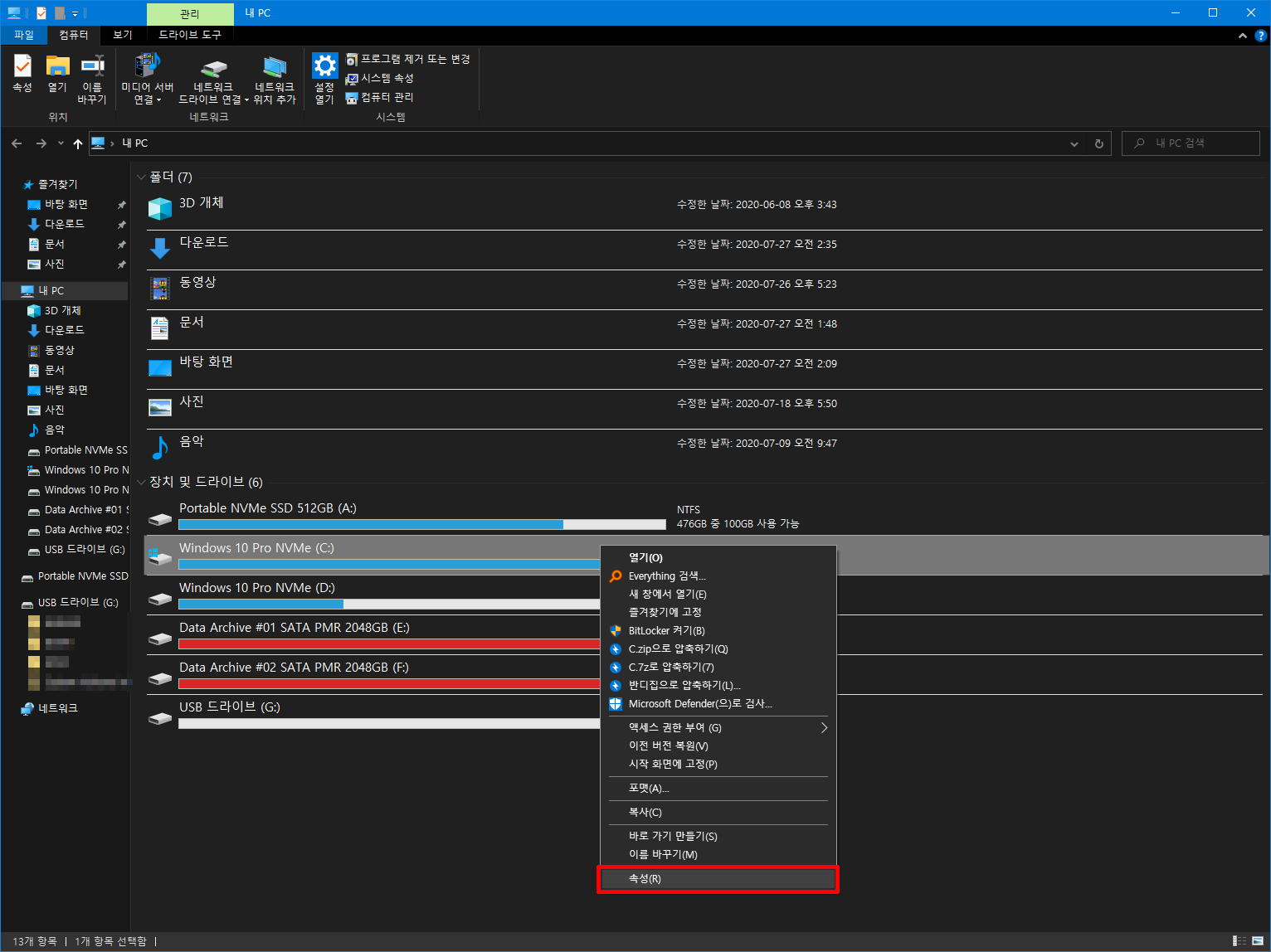This screenshot has height=952, width=1271.
Task: Open the 파일 tab
Action: pos(24,35)
